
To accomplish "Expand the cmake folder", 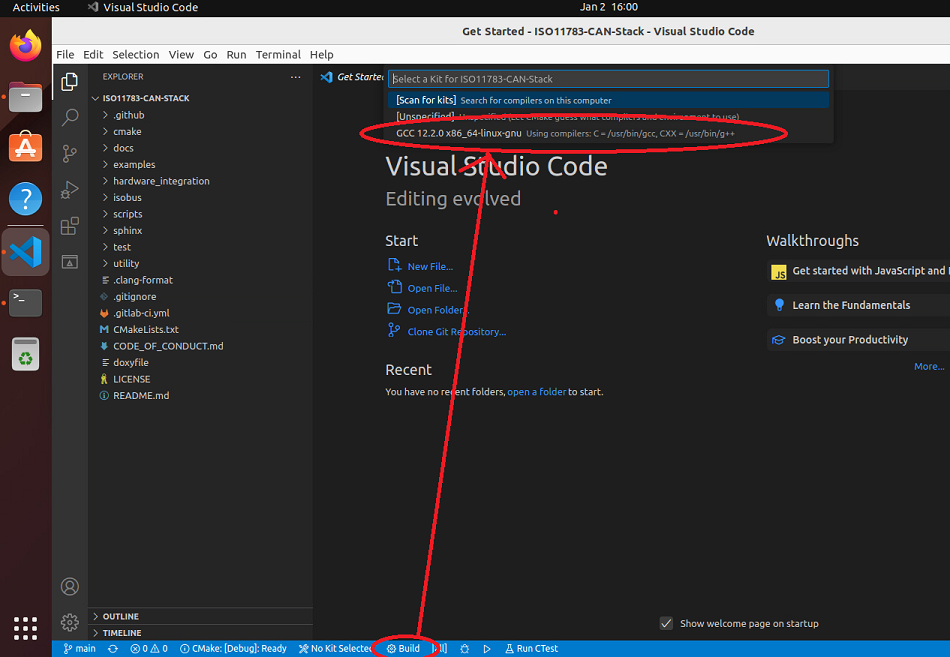I will coord(127,132).
